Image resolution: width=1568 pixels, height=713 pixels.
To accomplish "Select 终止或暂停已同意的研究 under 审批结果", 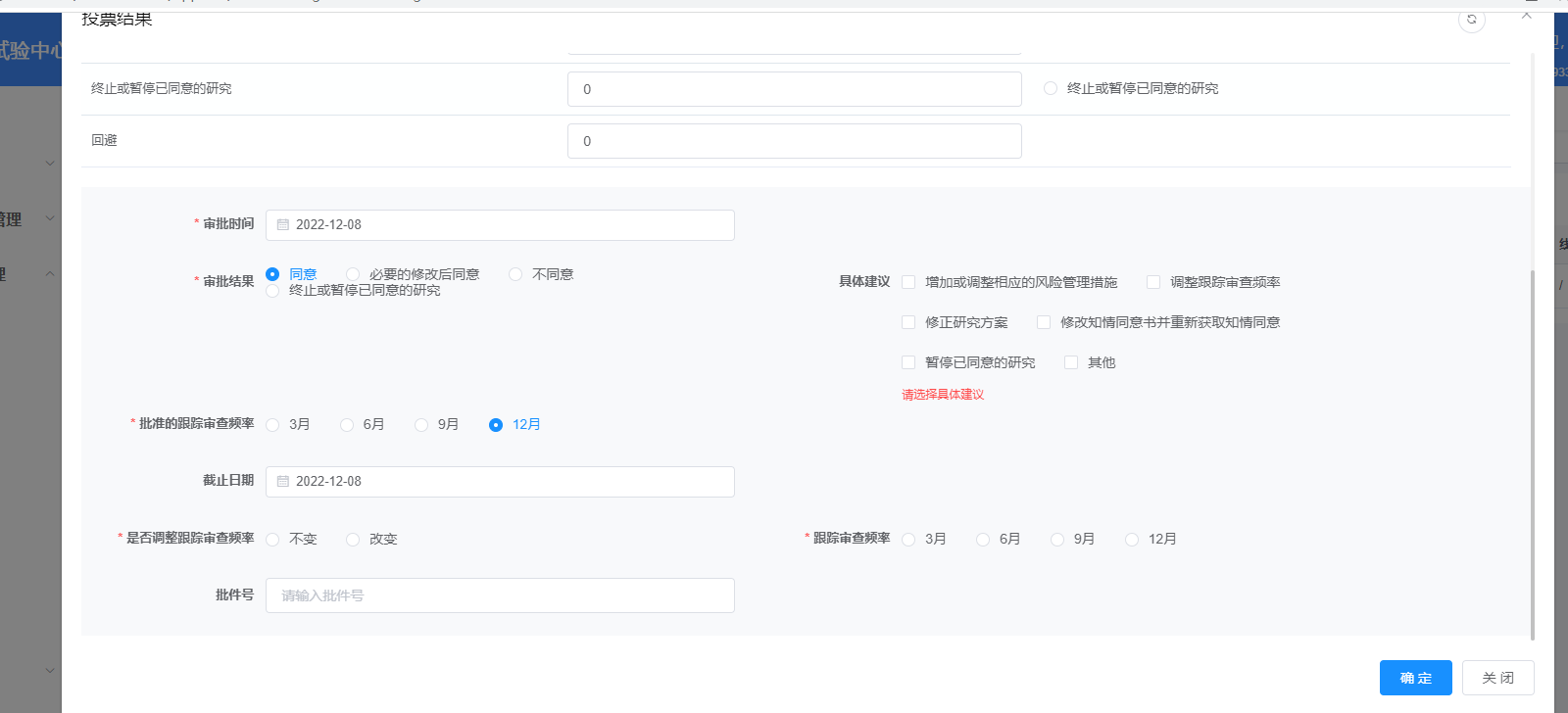I will pyautogui.click(x=272, y=291).
